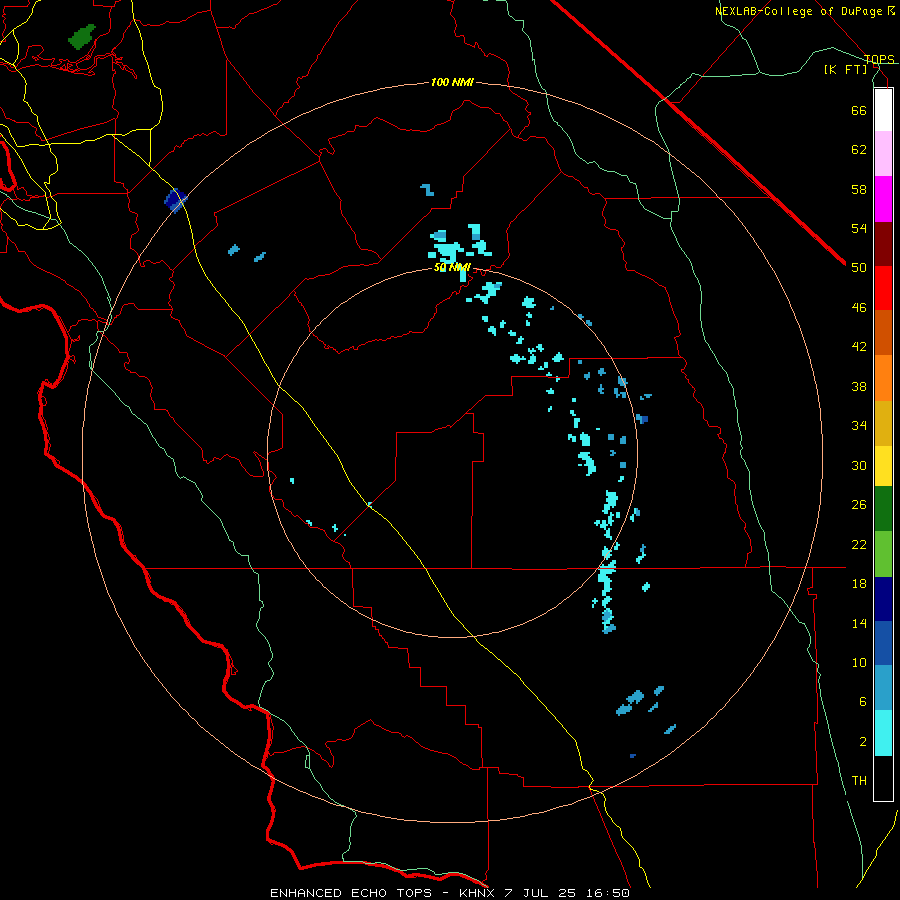The width and height of the screenshot is (900, 900).
Task: Click the white color swatch above 66
Action: coord(883,110)
